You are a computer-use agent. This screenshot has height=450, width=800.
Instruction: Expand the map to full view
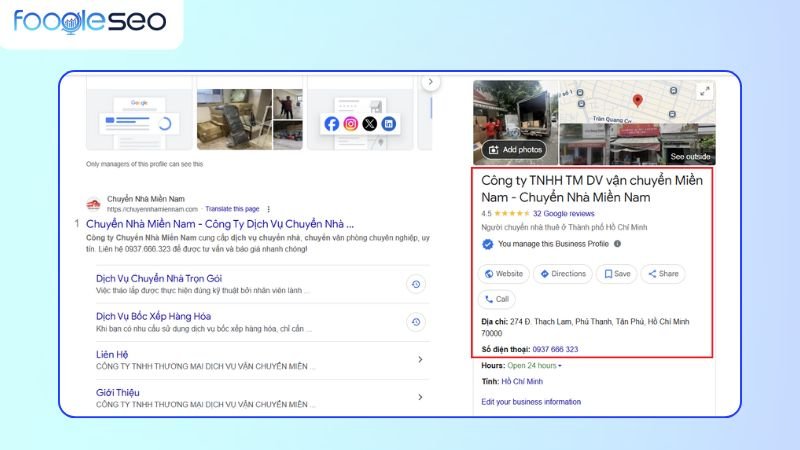[x=704, y=92]
